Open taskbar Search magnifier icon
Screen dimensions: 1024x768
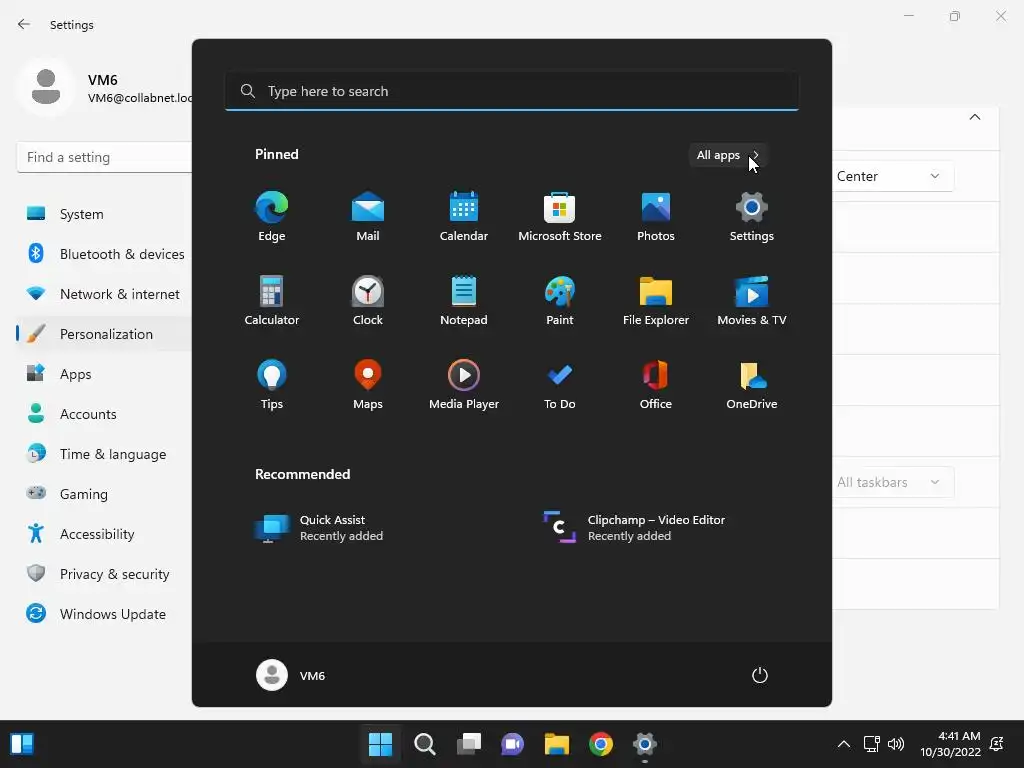coord(424,744)
